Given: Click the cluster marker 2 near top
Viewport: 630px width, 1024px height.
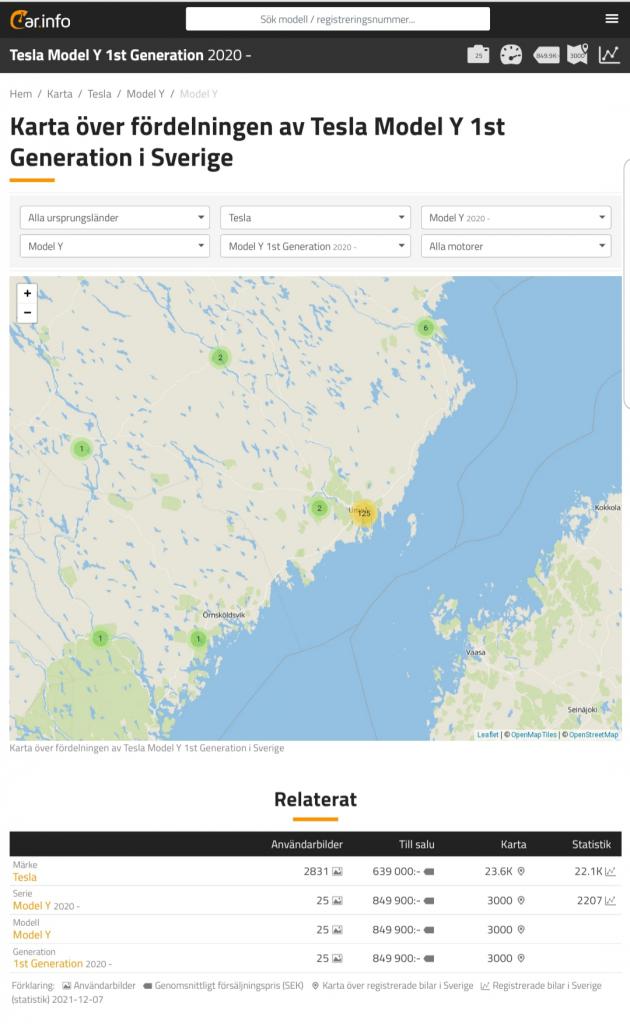Looking at the screenshot, I should [220, 357].
